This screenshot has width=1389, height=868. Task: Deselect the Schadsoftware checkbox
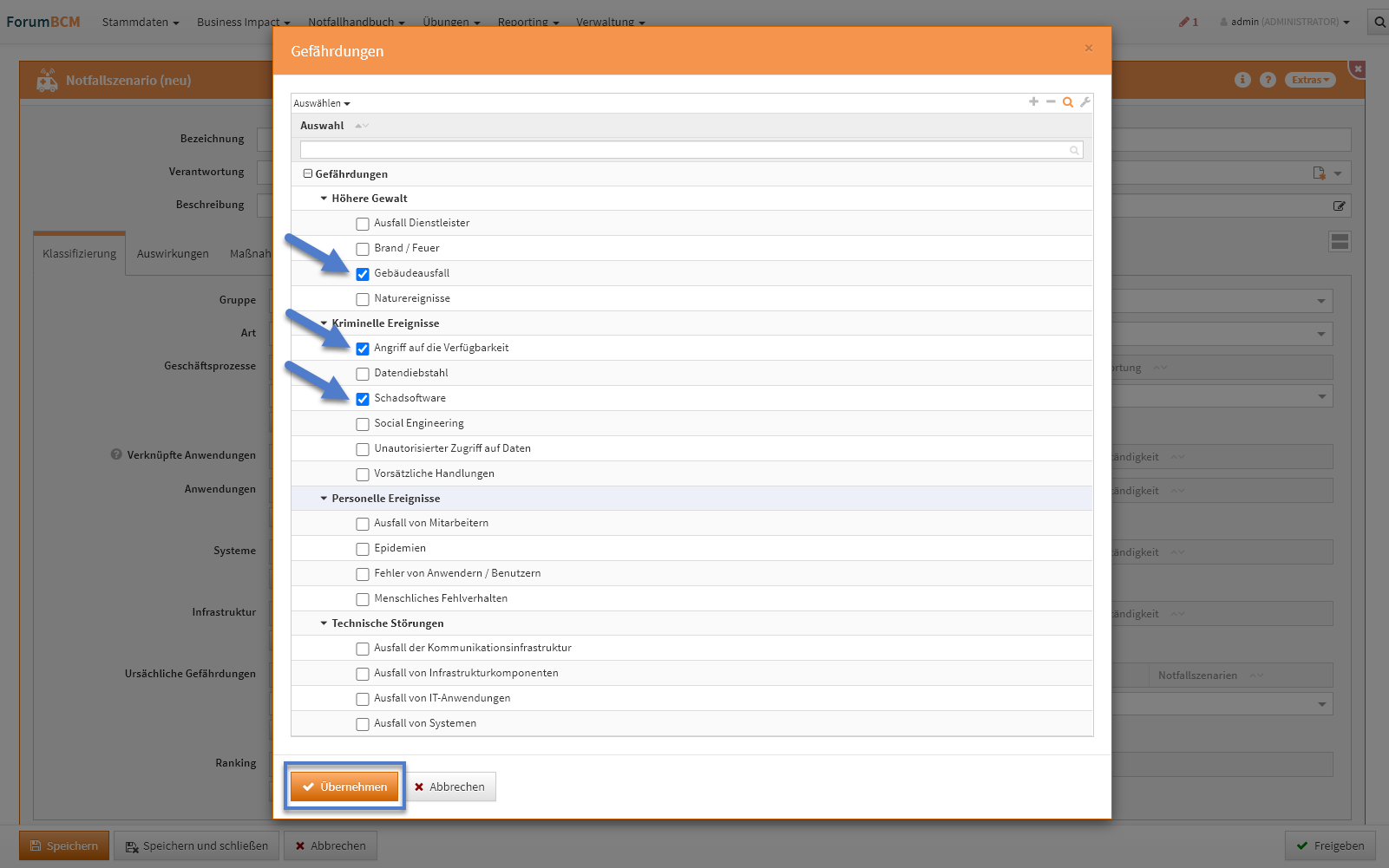[363, 399]
